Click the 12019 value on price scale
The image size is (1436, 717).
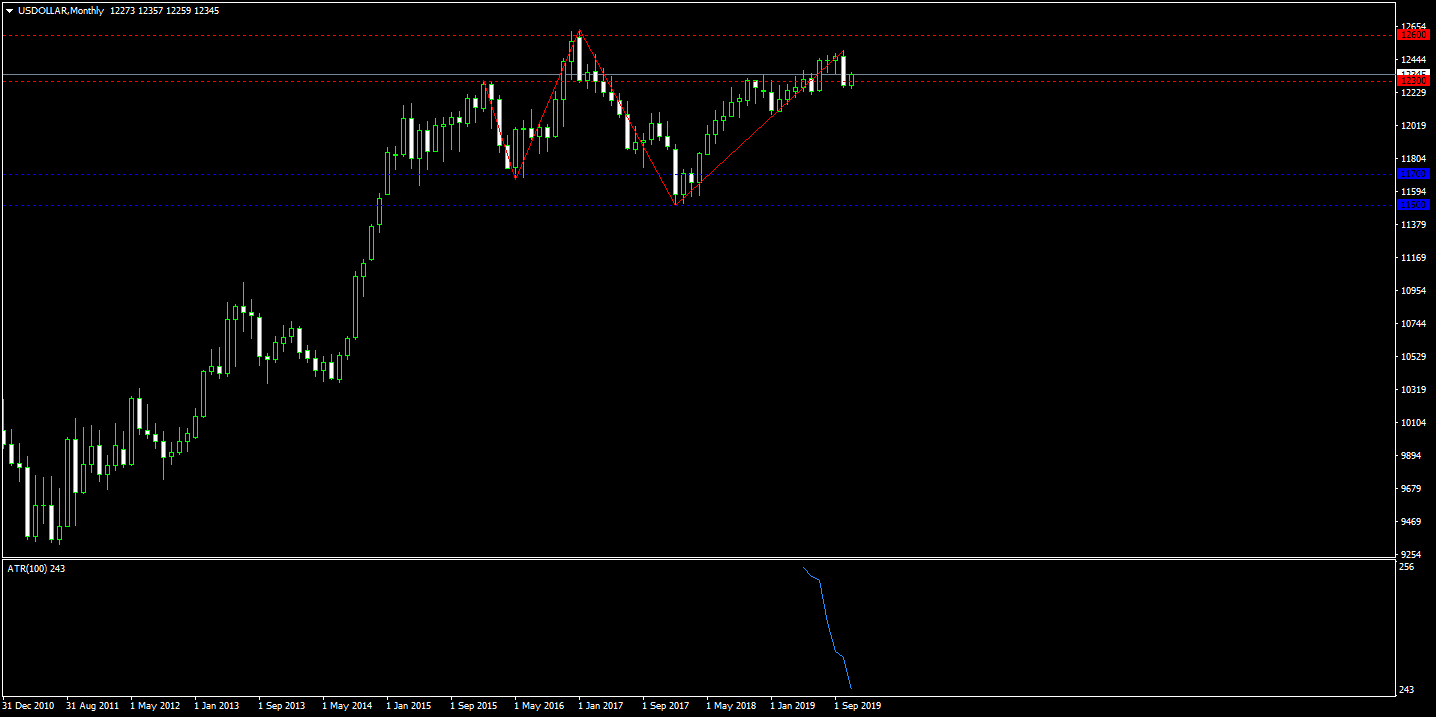coord(1413,126)
